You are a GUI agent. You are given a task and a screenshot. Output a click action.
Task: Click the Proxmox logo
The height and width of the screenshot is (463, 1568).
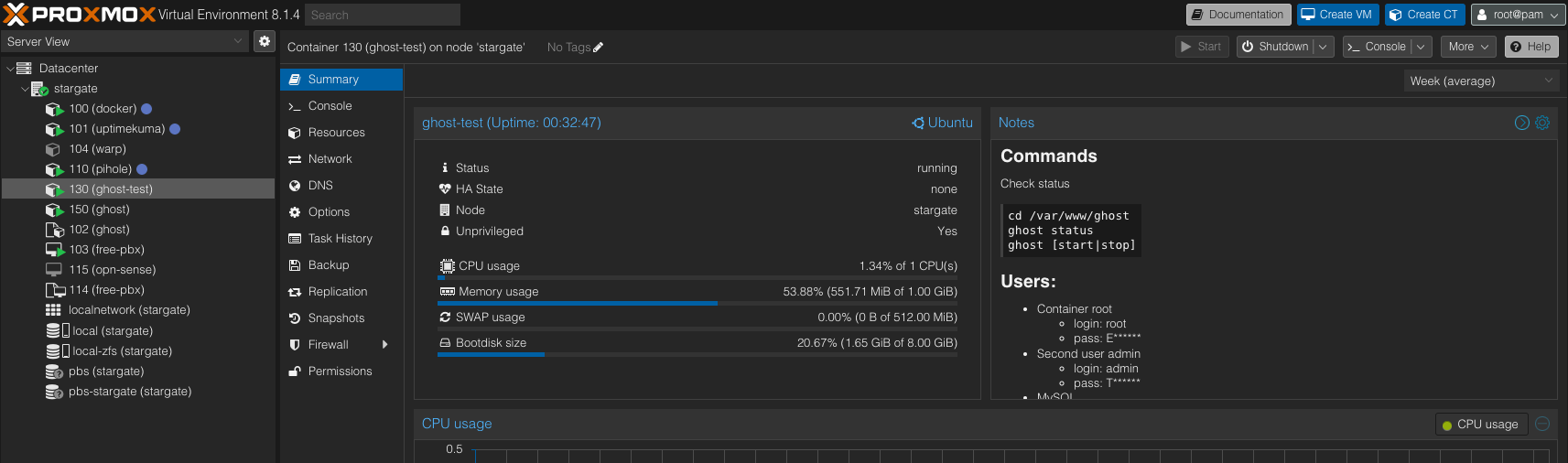coord(79,15)
